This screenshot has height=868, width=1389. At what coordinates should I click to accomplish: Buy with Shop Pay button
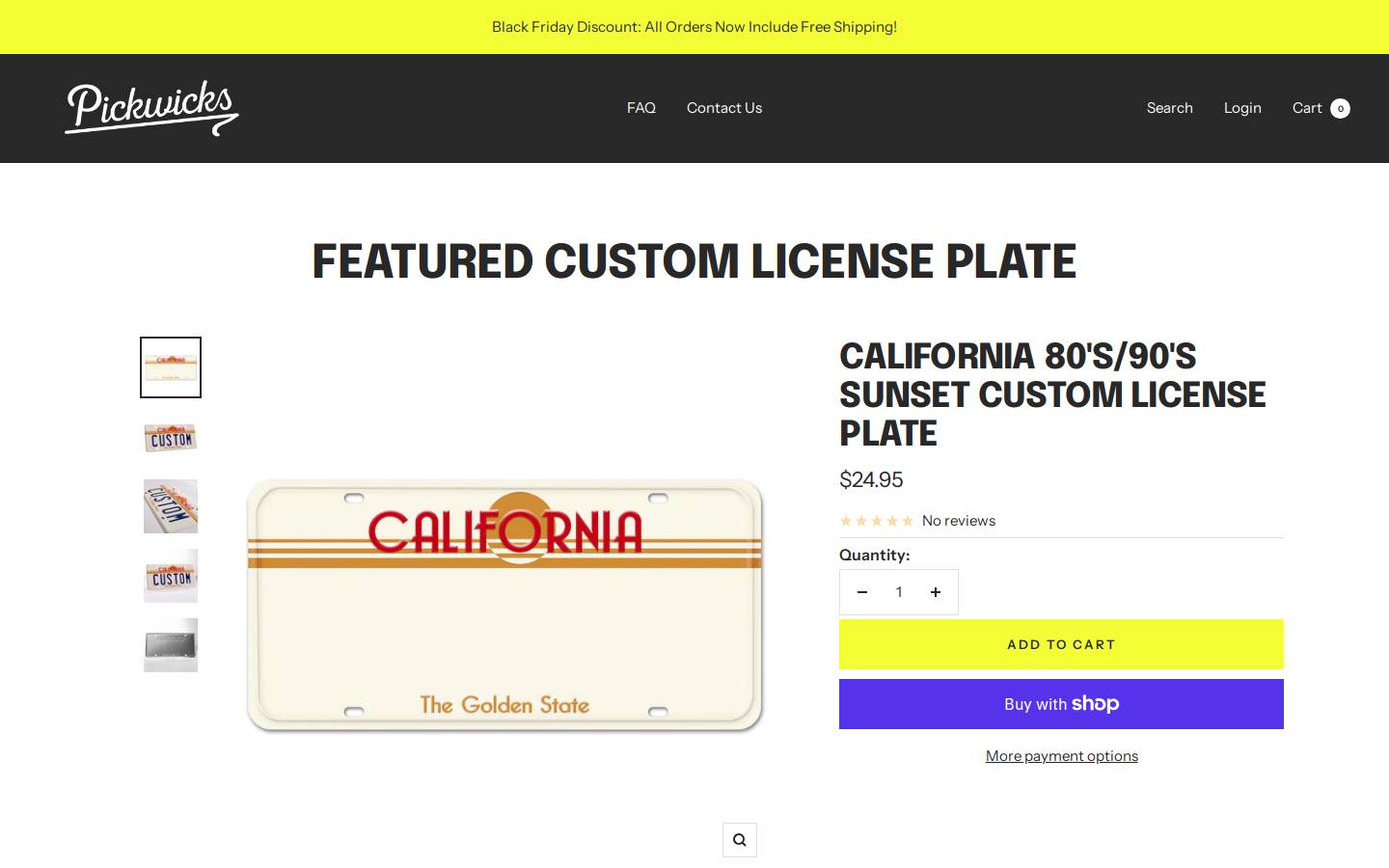[x=1061, y=704]
